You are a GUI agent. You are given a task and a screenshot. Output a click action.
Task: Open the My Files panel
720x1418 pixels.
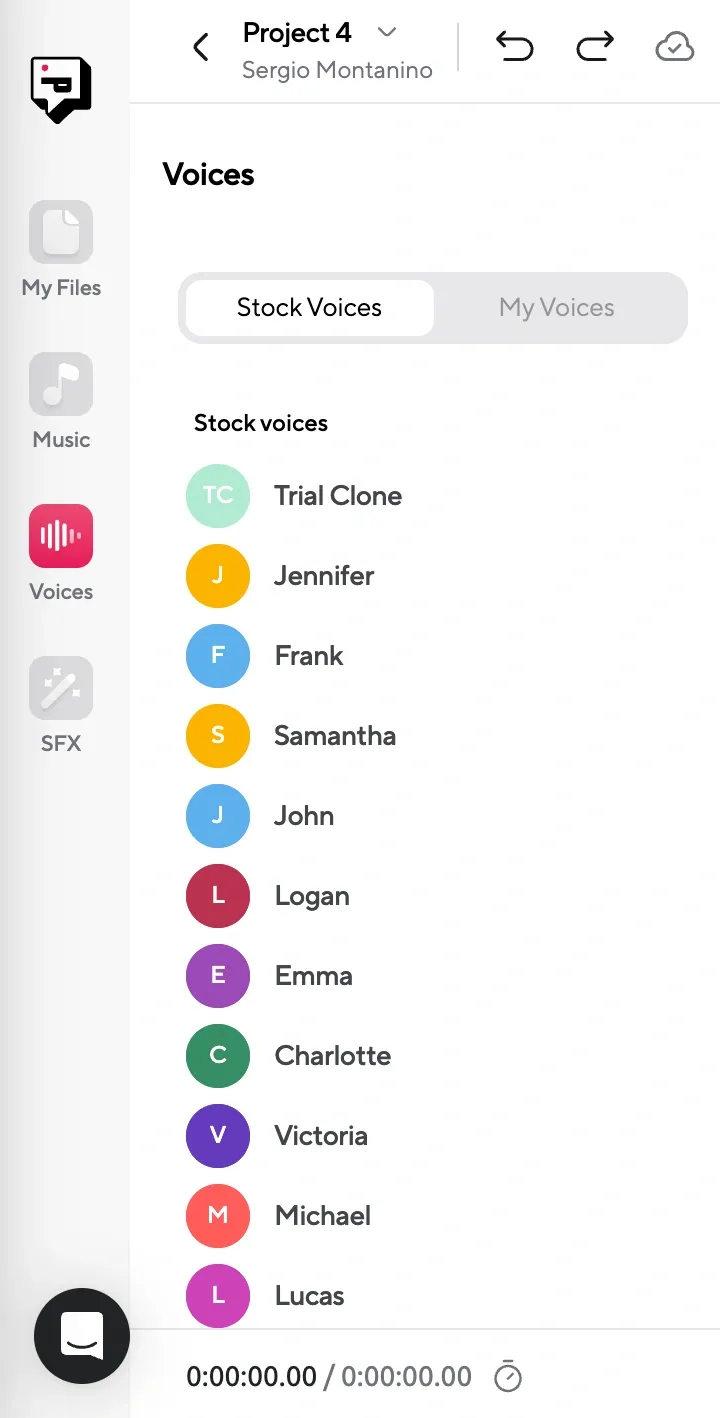pos(60,248)
